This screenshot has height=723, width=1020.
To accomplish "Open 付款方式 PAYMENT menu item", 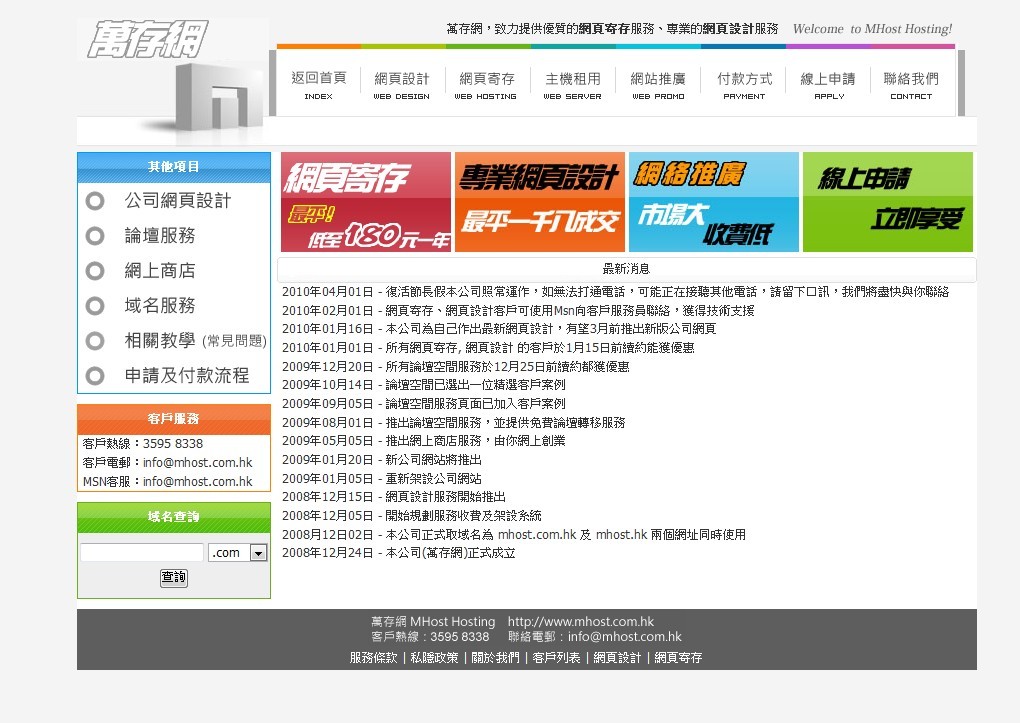I will click(744, 85).
